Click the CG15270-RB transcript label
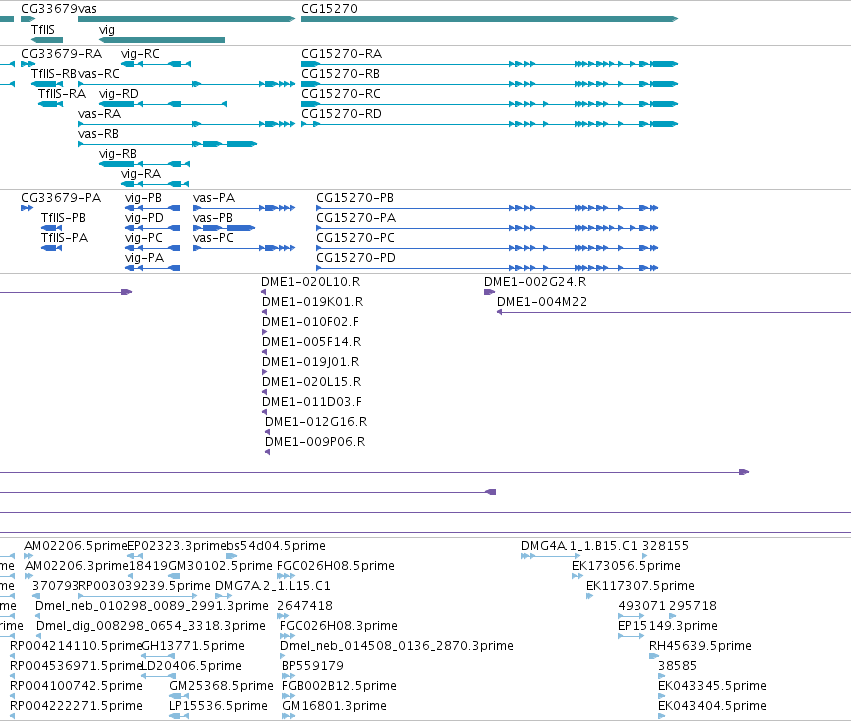Image resolution: width=851 pixels, height=721 pixels. click(x=340, y=74)
